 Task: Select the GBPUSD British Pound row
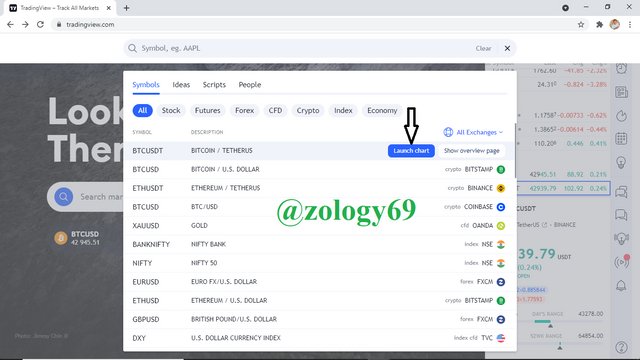click(319, 320)
